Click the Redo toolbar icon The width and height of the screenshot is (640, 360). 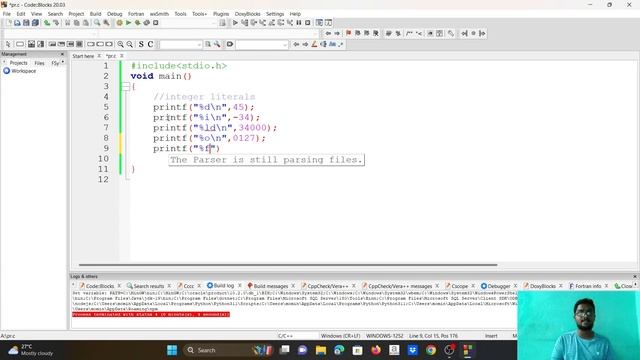pyautogui.click(x=56, y=23)
